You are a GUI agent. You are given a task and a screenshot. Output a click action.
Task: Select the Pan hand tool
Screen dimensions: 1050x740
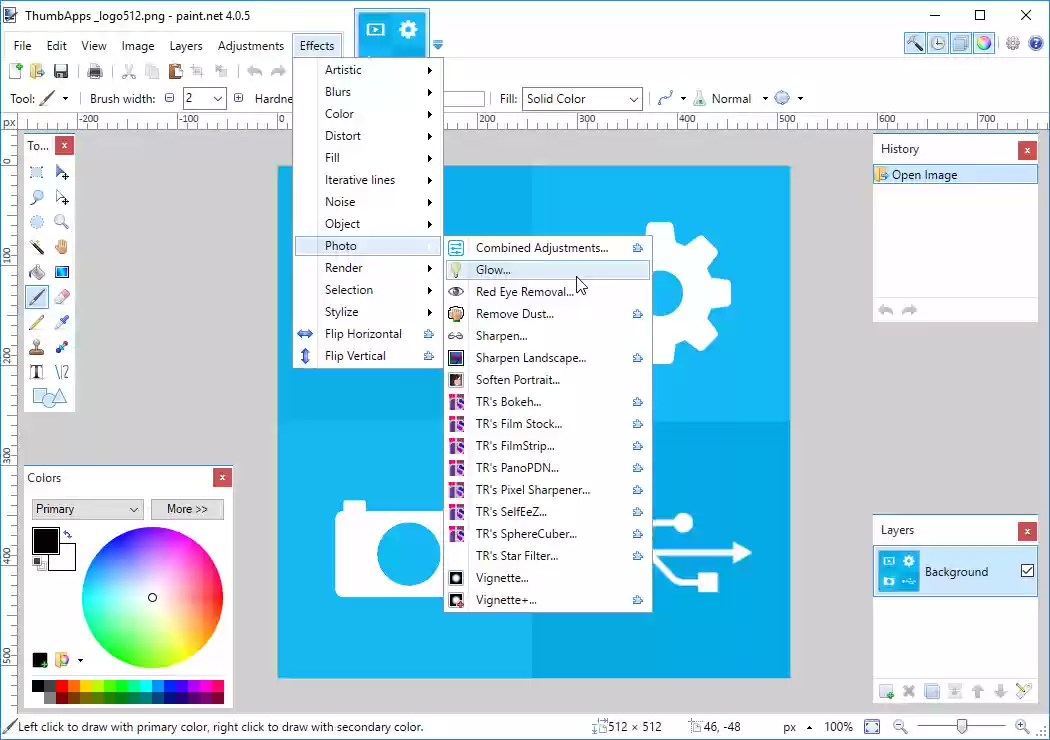click(62, 247)
